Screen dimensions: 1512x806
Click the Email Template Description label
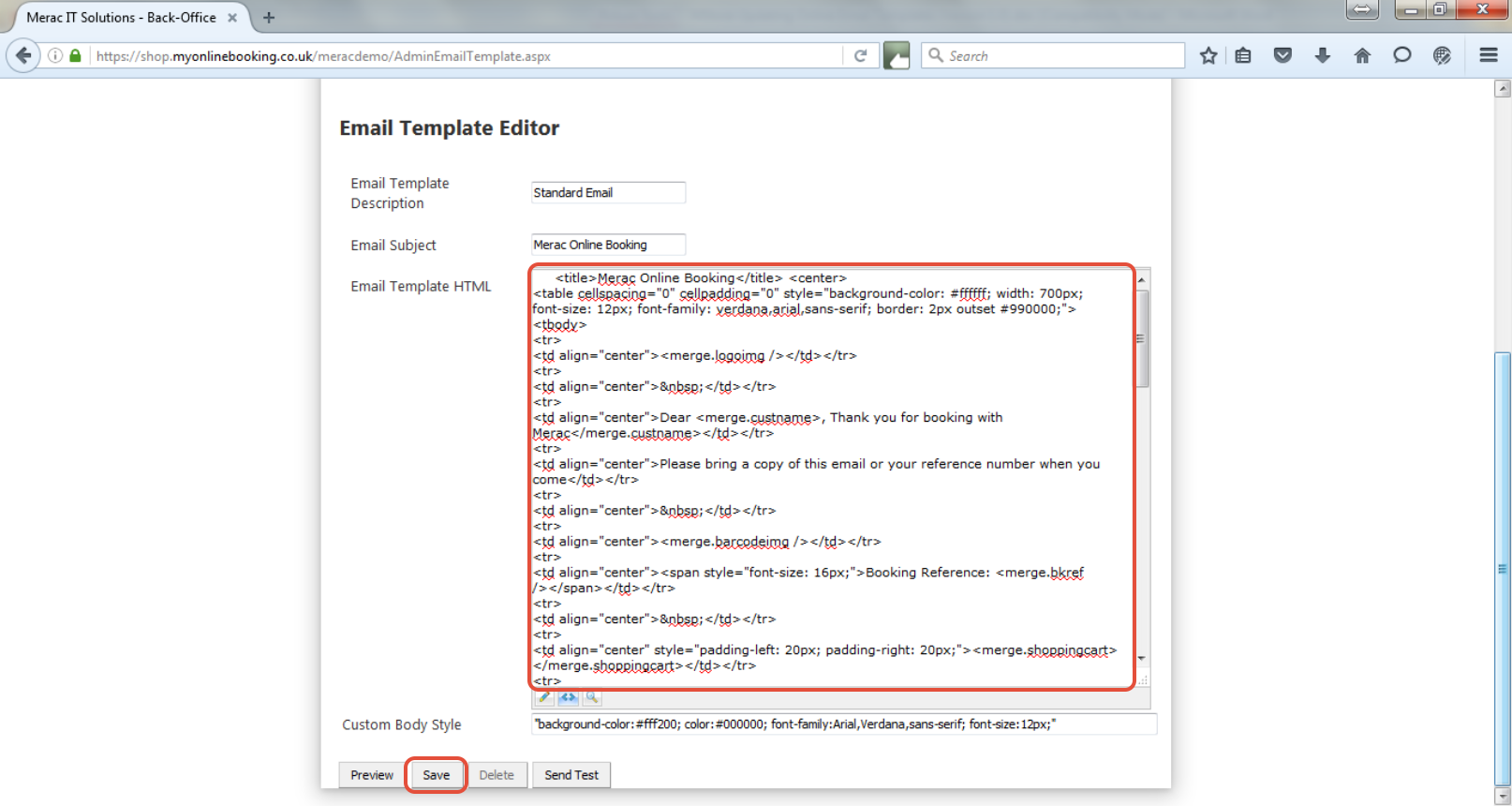[x=400, y=193]
